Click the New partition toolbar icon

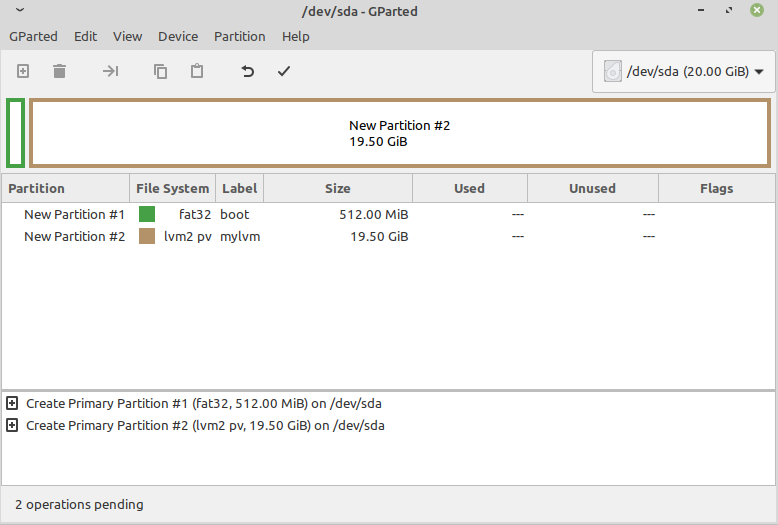[x=23, y=71]
